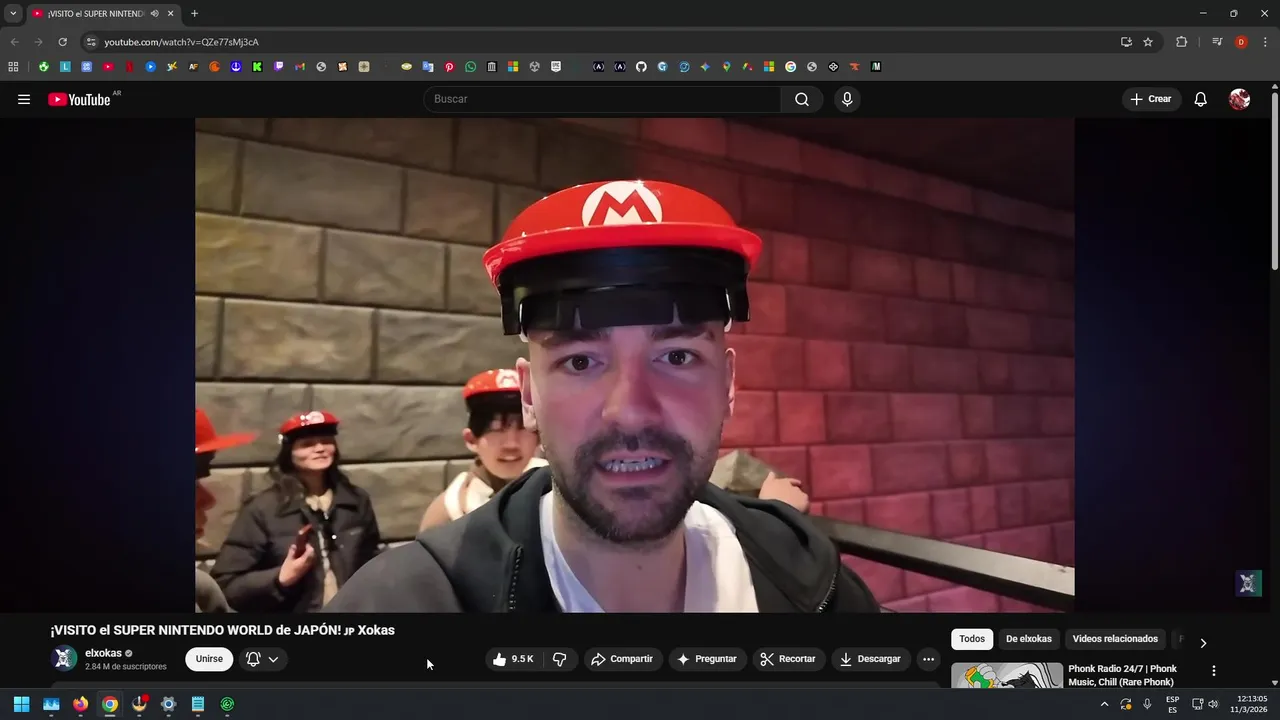Go to YouTube home via logo

(79, 99)
